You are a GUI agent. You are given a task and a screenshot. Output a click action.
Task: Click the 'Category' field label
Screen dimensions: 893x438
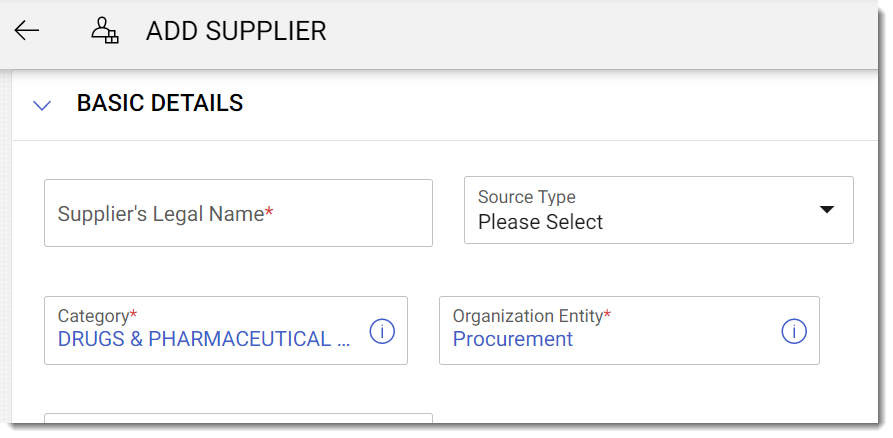pos(94,316)
